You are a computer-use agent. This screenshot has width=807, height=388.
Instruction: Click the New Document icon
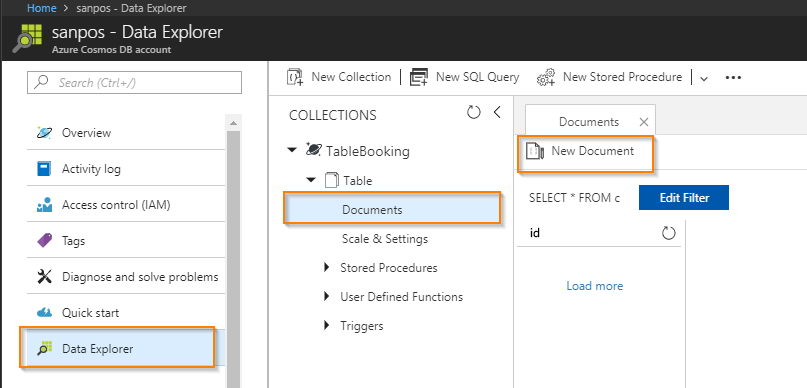point(535,151)
